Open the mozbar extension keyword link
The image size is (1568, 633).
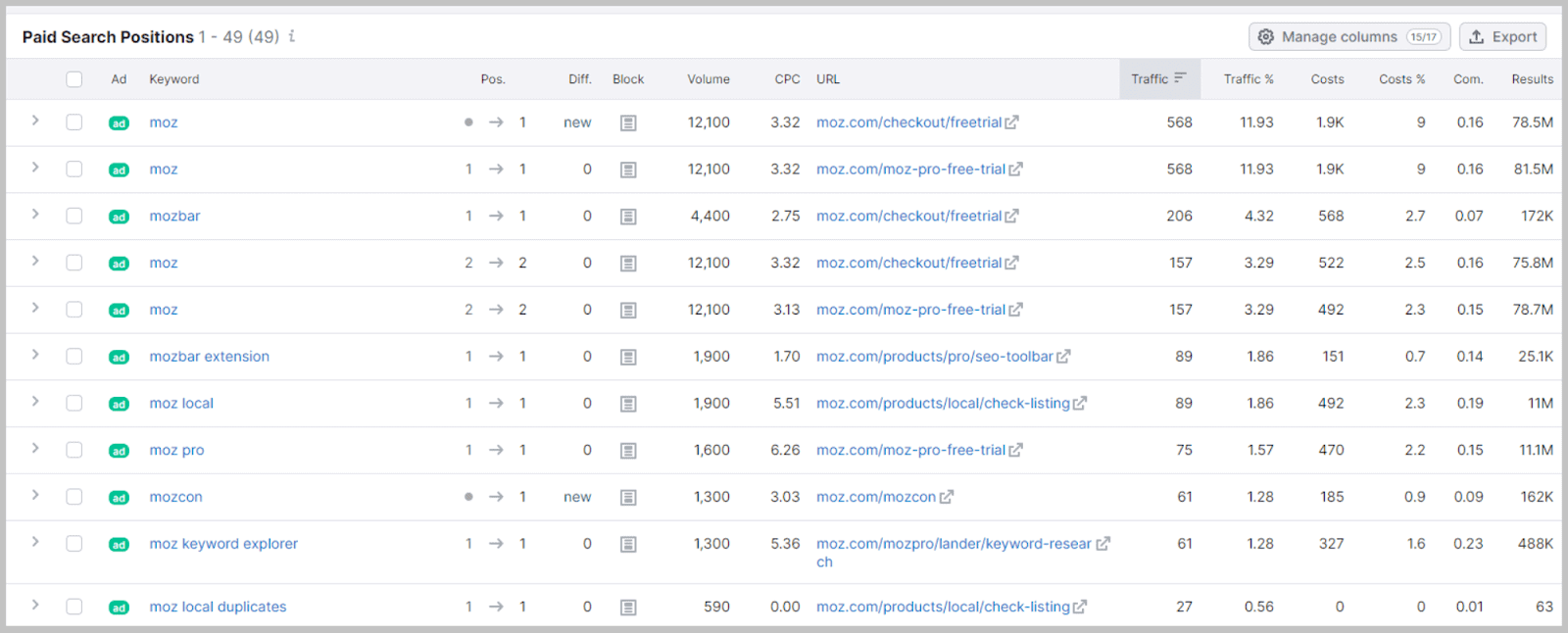(210, 357)
